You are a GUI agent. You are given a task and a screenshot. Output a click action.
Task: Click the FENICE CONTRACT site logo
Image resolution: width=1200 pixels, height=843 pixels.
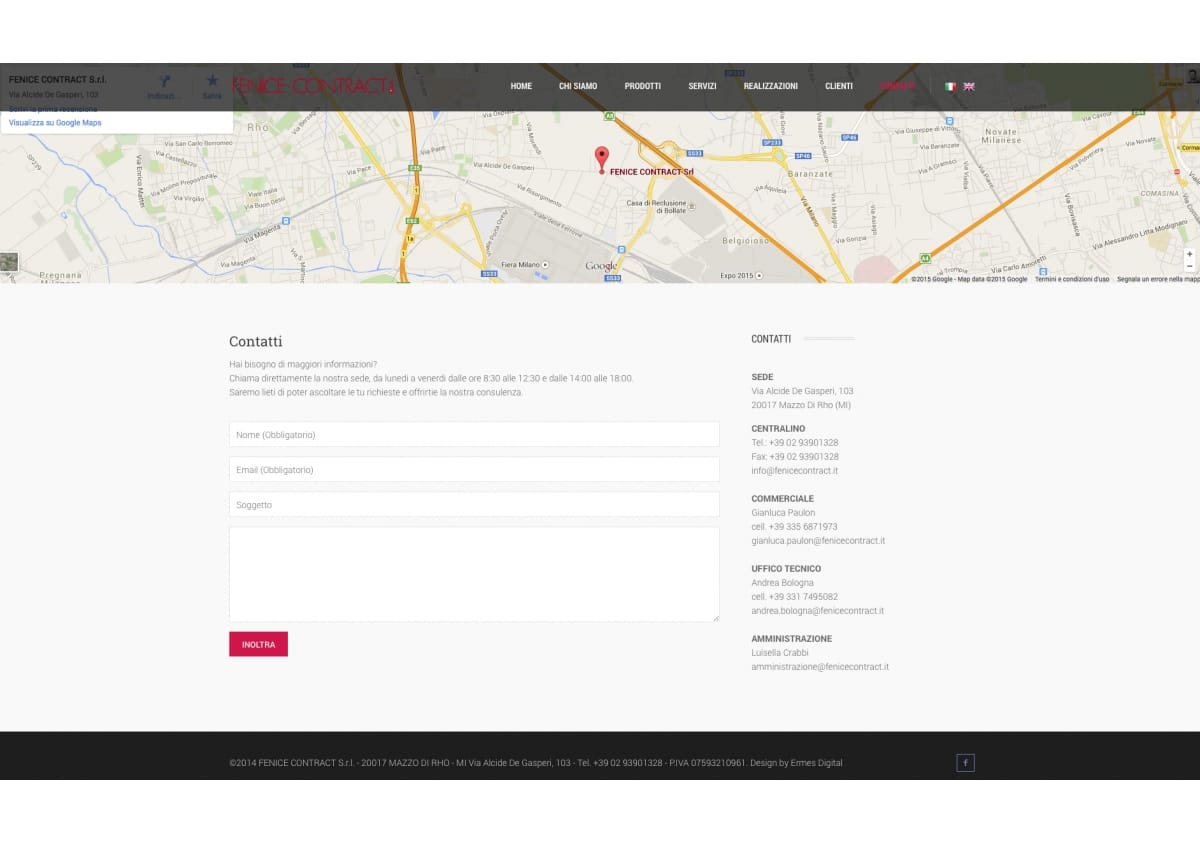click(312, 86)
